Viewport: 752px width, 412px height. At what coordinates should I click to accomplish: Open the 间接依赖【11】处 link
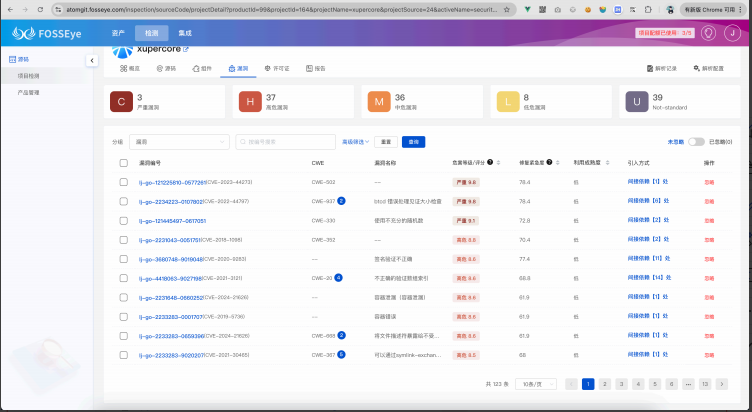(x=649, y=259)
